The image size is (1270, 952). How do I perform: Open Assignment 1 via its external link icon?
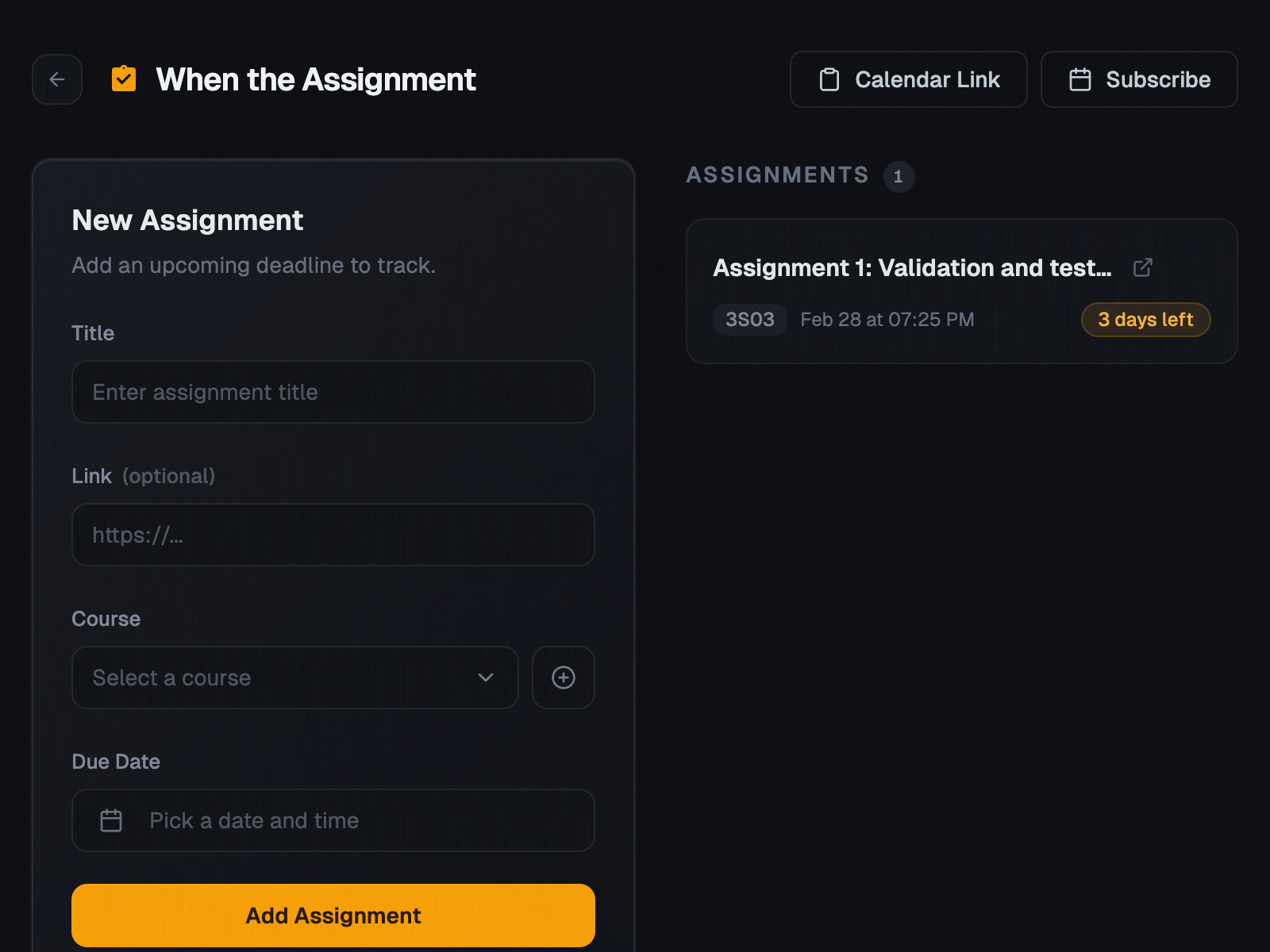pyautogui.click(x=1143, y=267)
